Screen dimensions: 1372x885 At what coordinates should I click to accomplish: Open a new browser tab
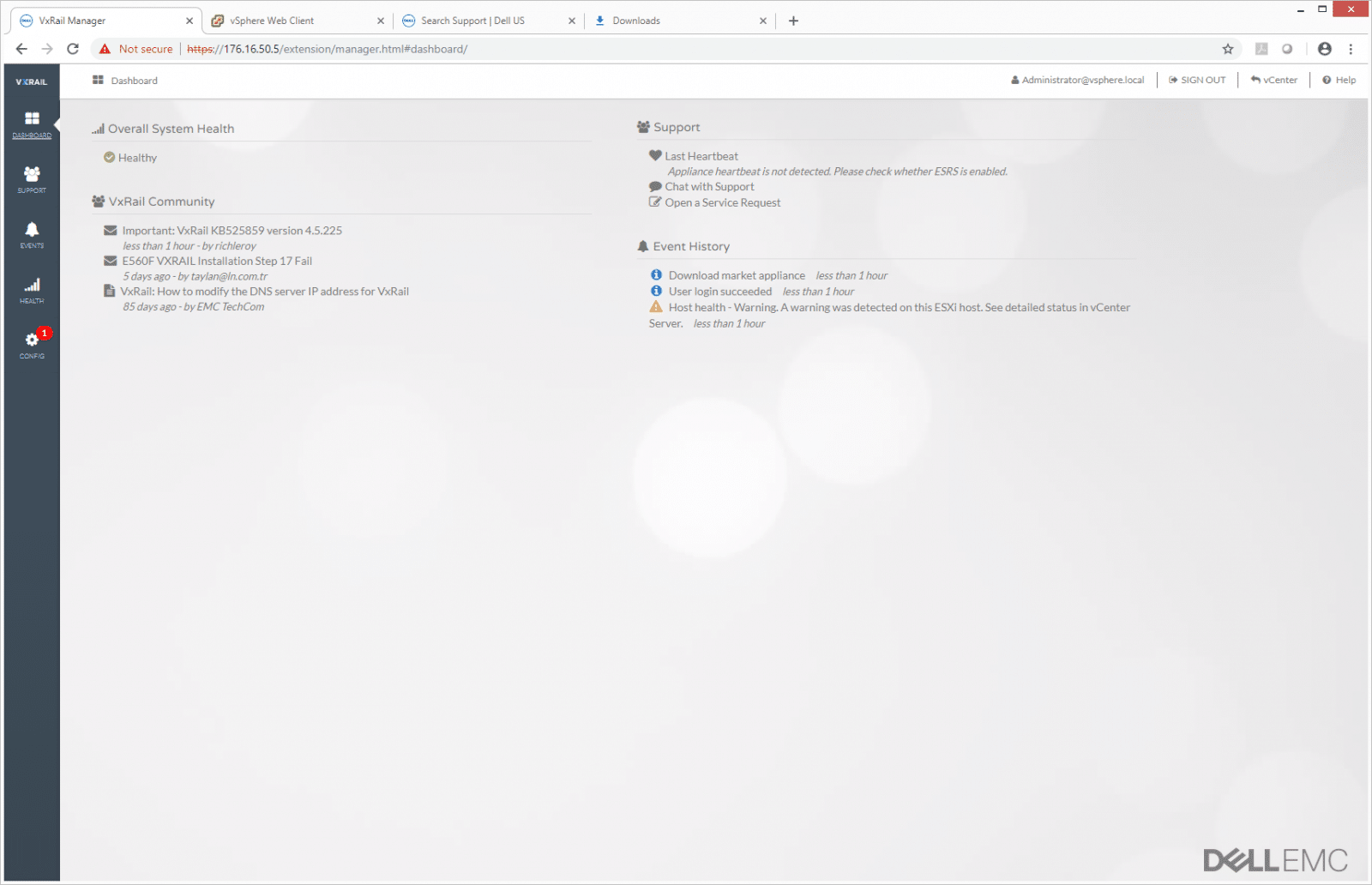pos(793,21)
